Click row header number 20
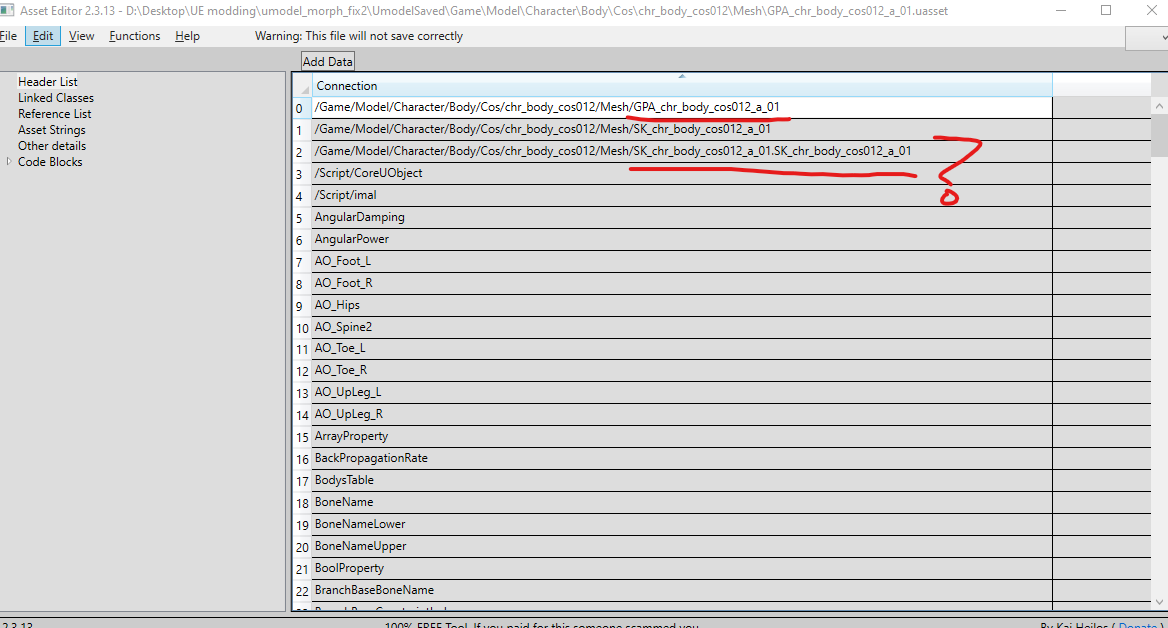The height and width of the screenshot is (628, 1168). coord(302,546)
